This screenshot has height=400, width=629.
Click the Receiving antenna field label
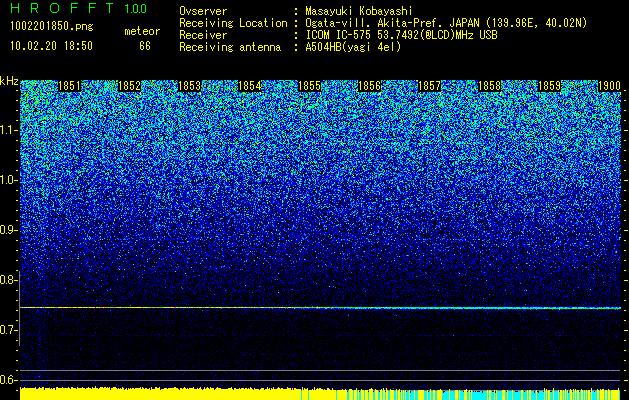point(230,47)
